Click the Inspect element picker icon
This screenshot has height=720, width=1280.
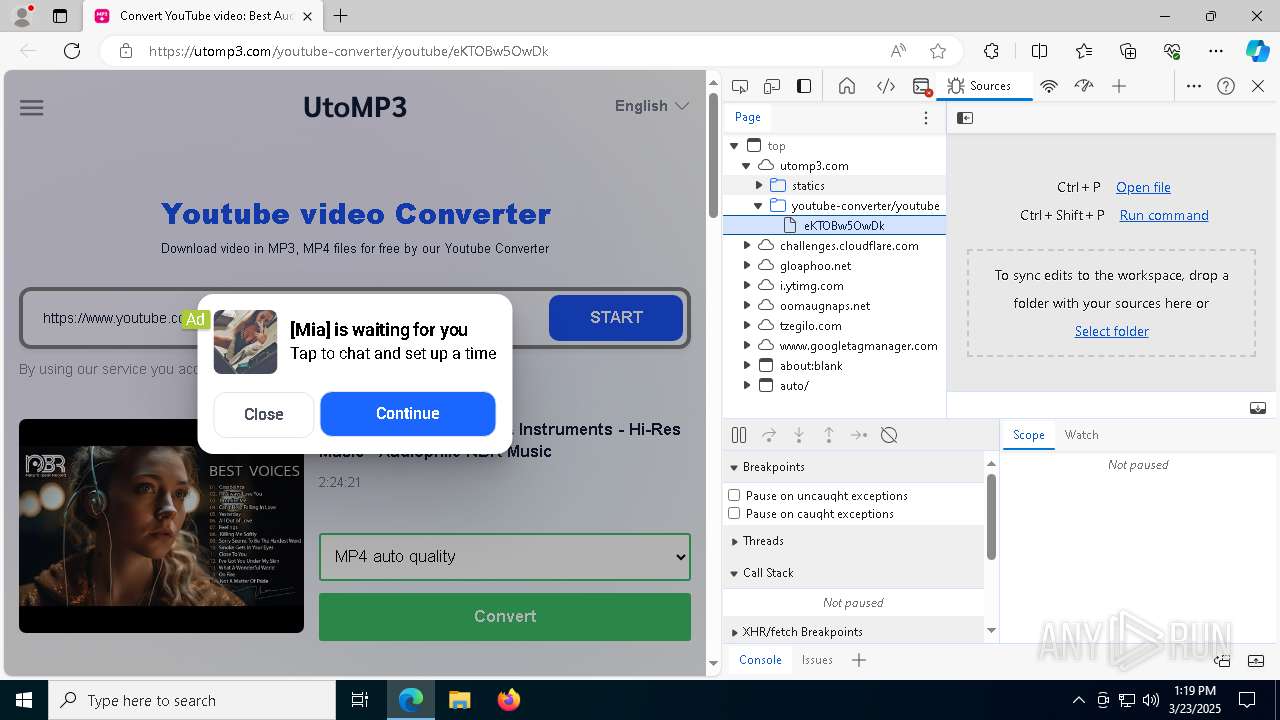click(x=740, y=86)
